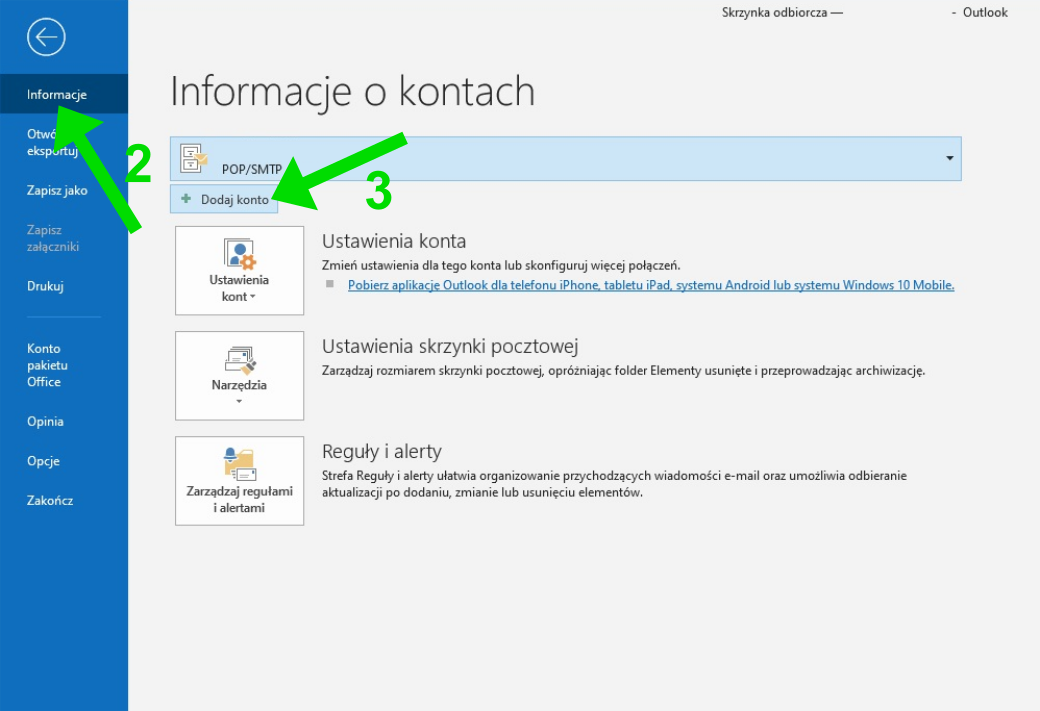
Task: Expand the Ustawienia kont dropdown arrow
Action: tap(253, 298)
